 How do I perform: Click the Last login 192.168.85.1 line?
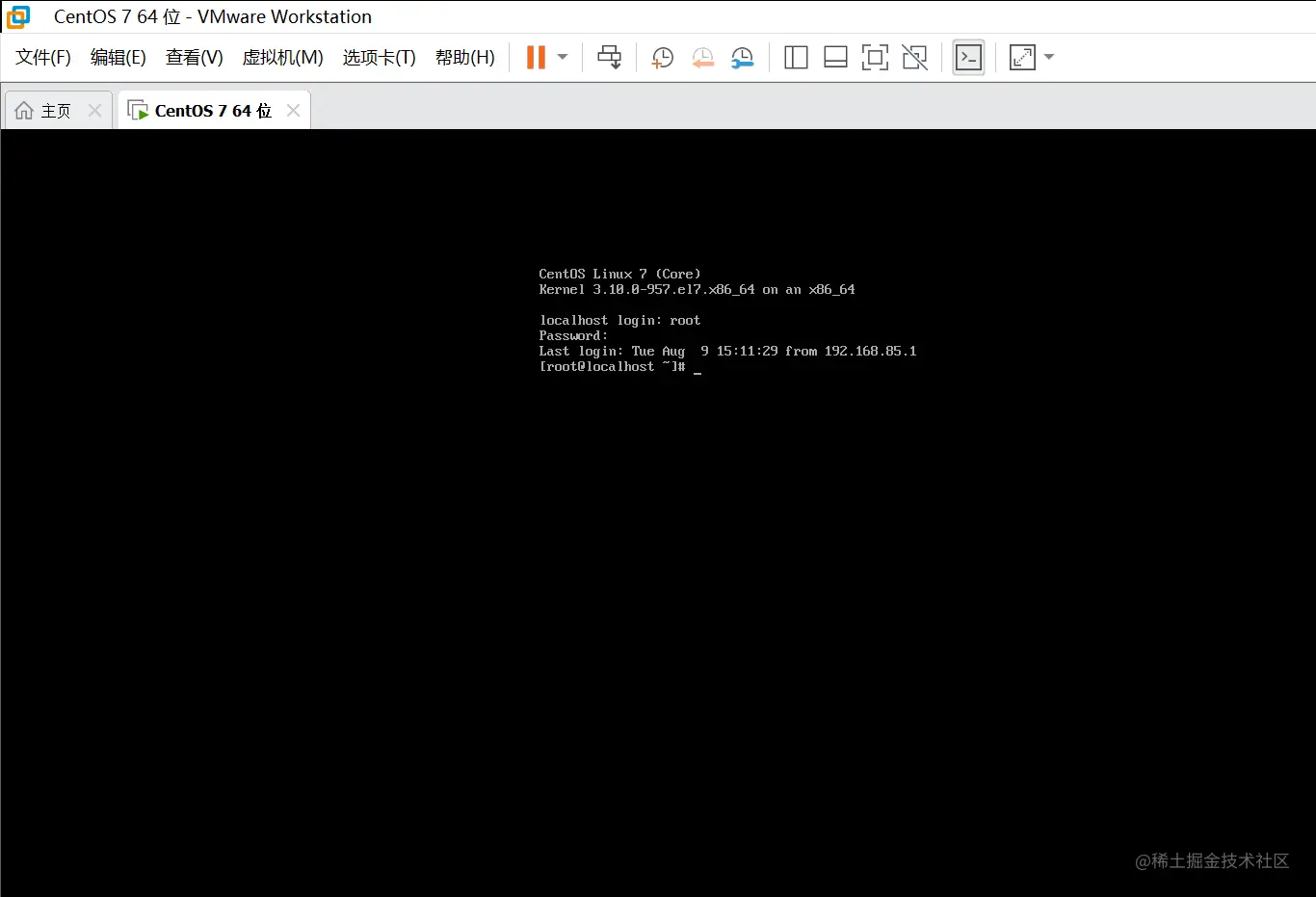[x=727, y=352]
